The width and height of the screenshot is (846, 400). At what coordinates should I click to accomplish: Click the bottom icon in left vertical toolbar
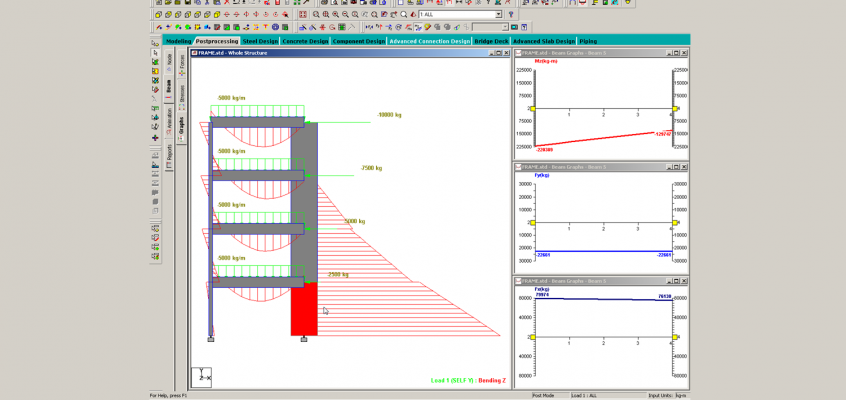(155, 256)
